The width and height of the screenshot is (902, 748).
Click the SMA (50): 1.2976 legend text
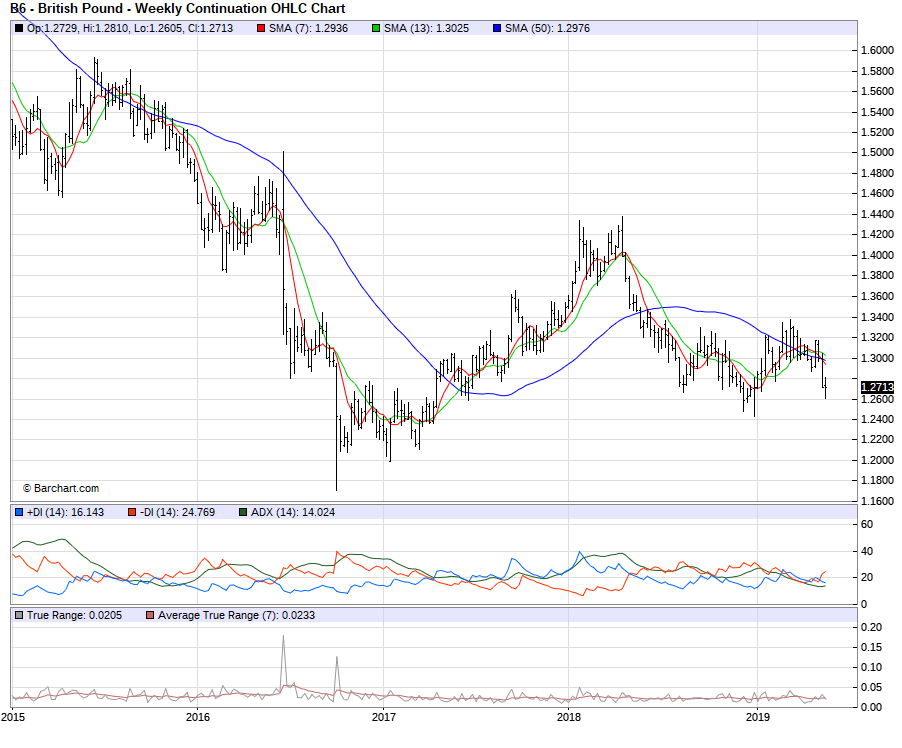[x=546, y=28]
